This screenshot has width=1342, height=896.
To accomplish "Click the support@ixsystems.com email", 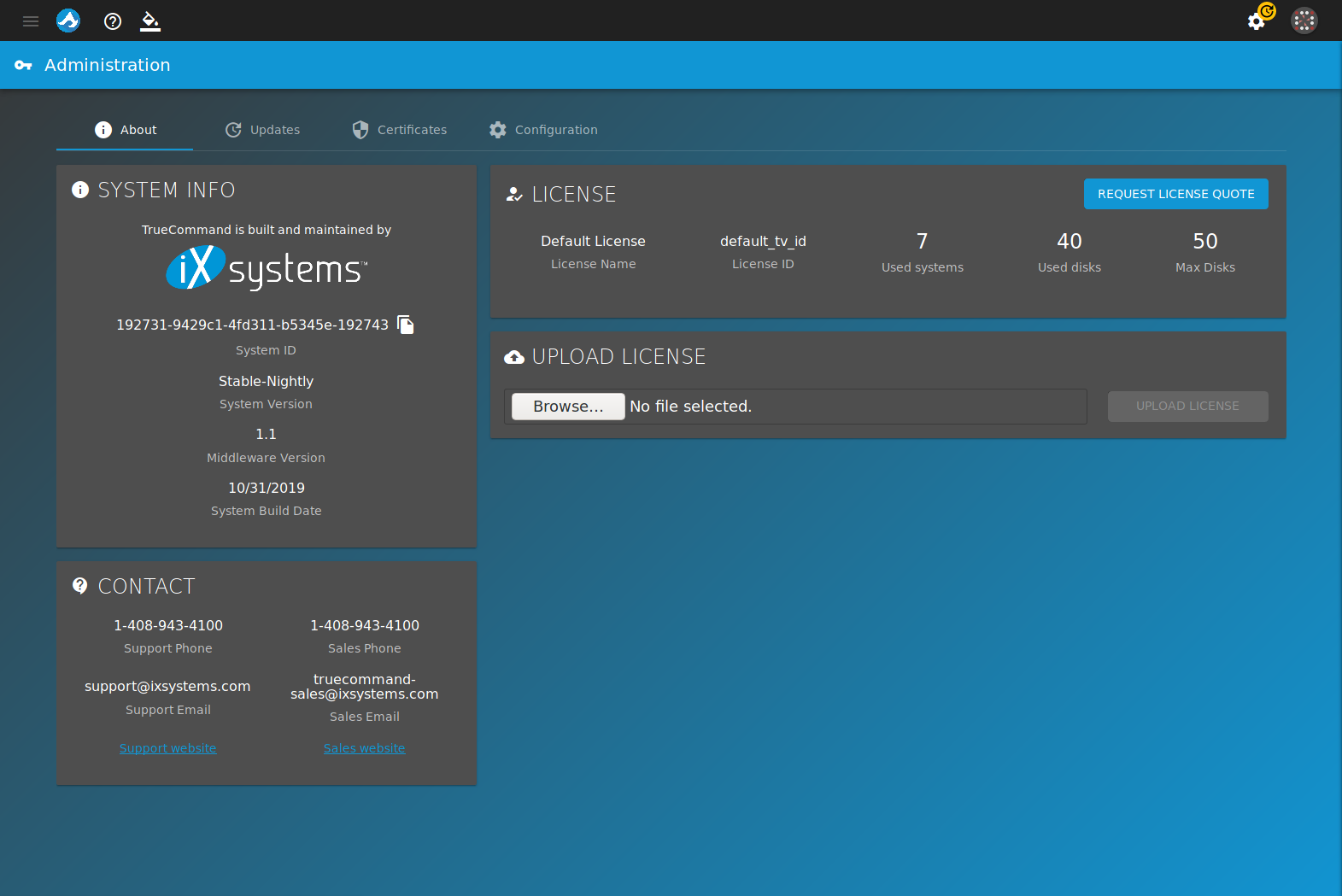I will (167, 687).
